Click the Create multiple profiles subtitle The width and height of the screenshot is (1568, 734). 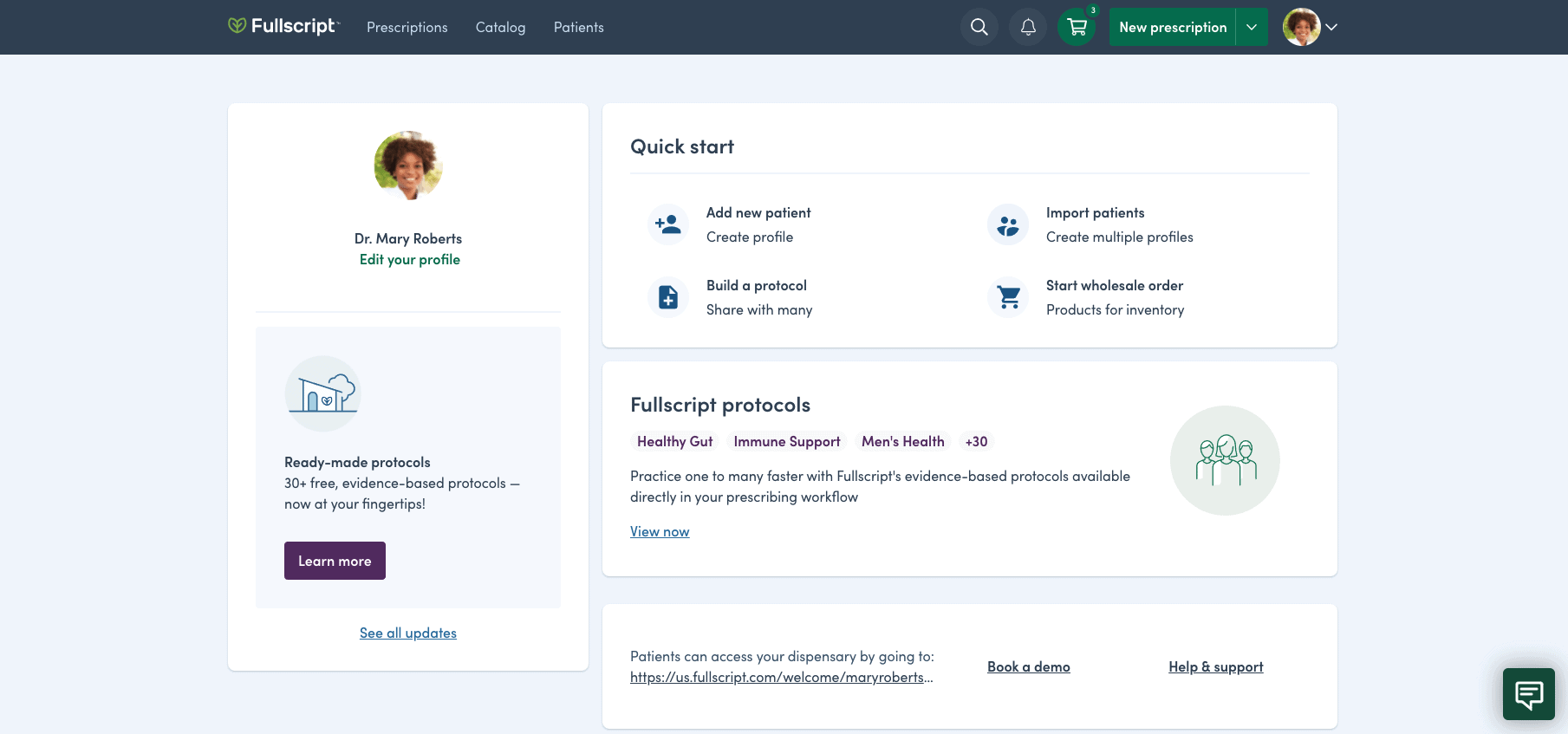click(x=1120, y=237)
